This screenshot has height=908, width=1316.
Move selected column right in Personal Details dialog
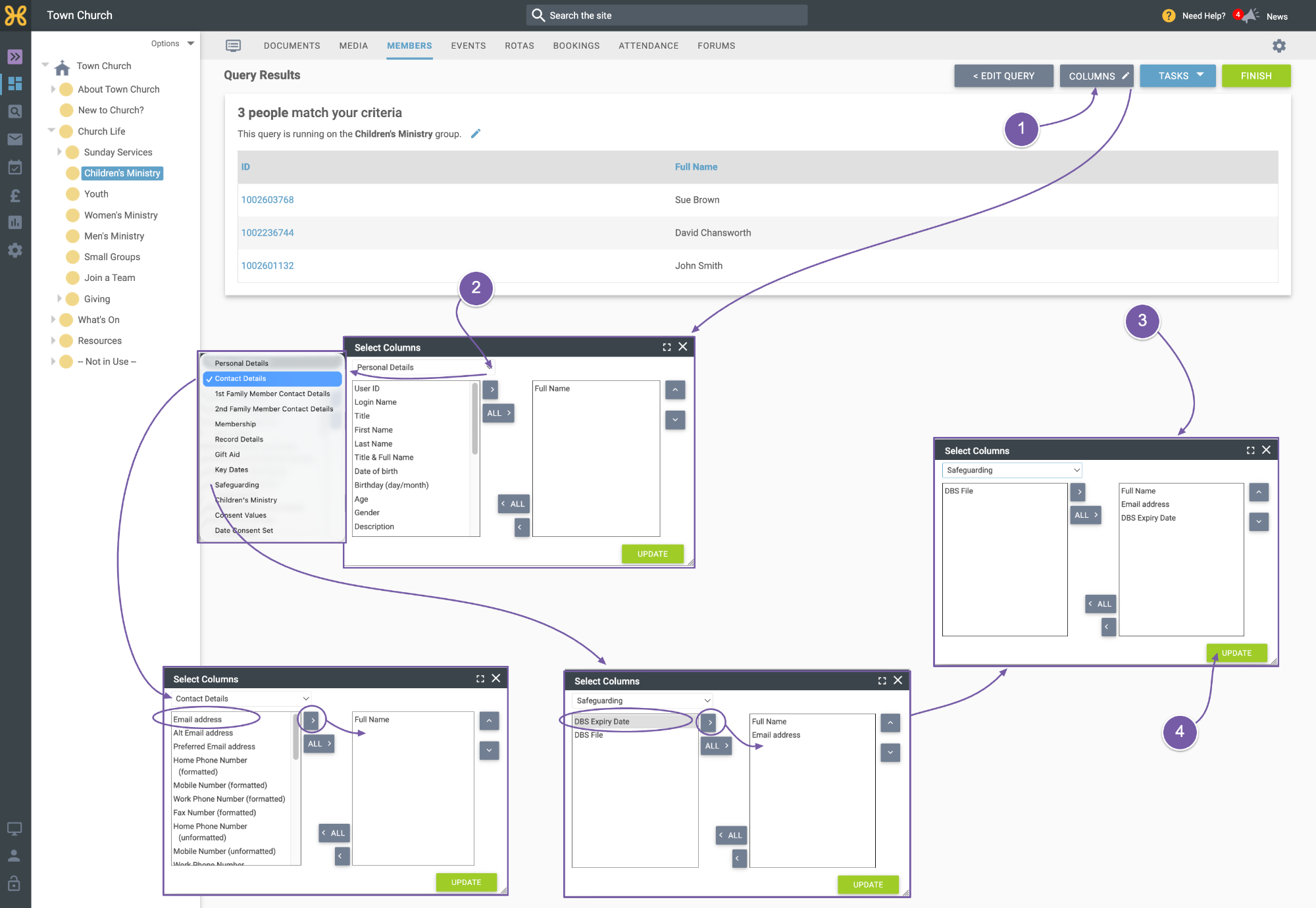tap(491, 390)
